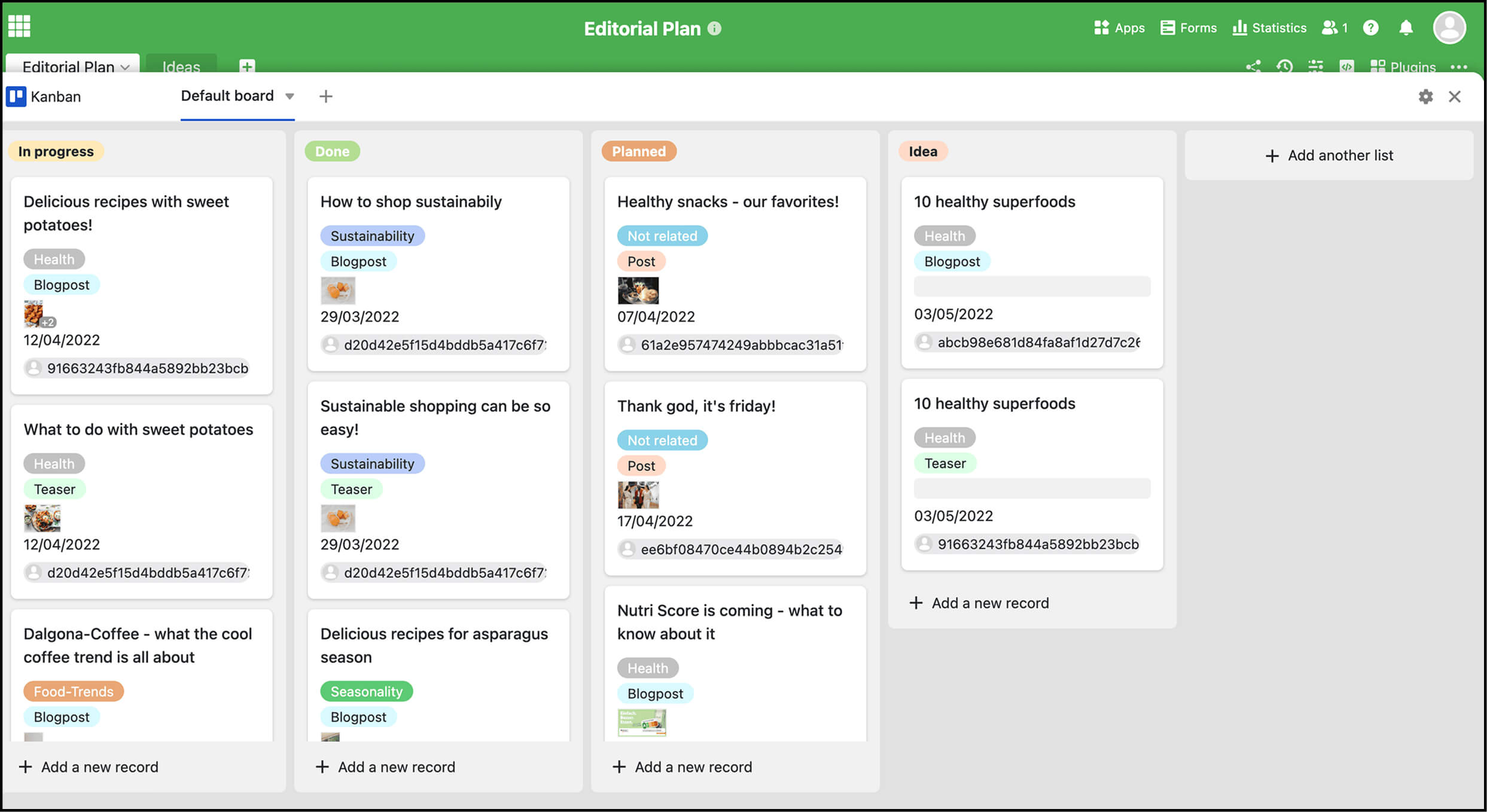Open the Forms icon in the header

click(x=1187, y=28)
